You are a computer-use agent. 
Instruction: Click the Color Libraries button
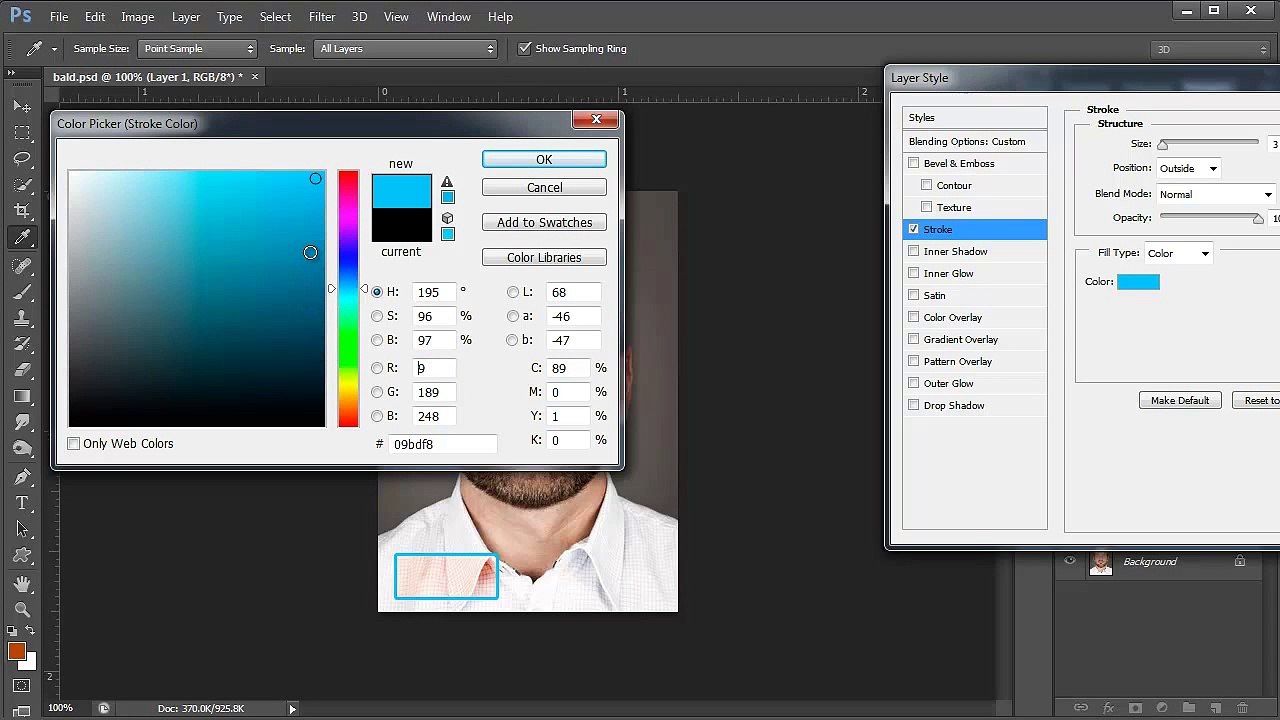544,257
